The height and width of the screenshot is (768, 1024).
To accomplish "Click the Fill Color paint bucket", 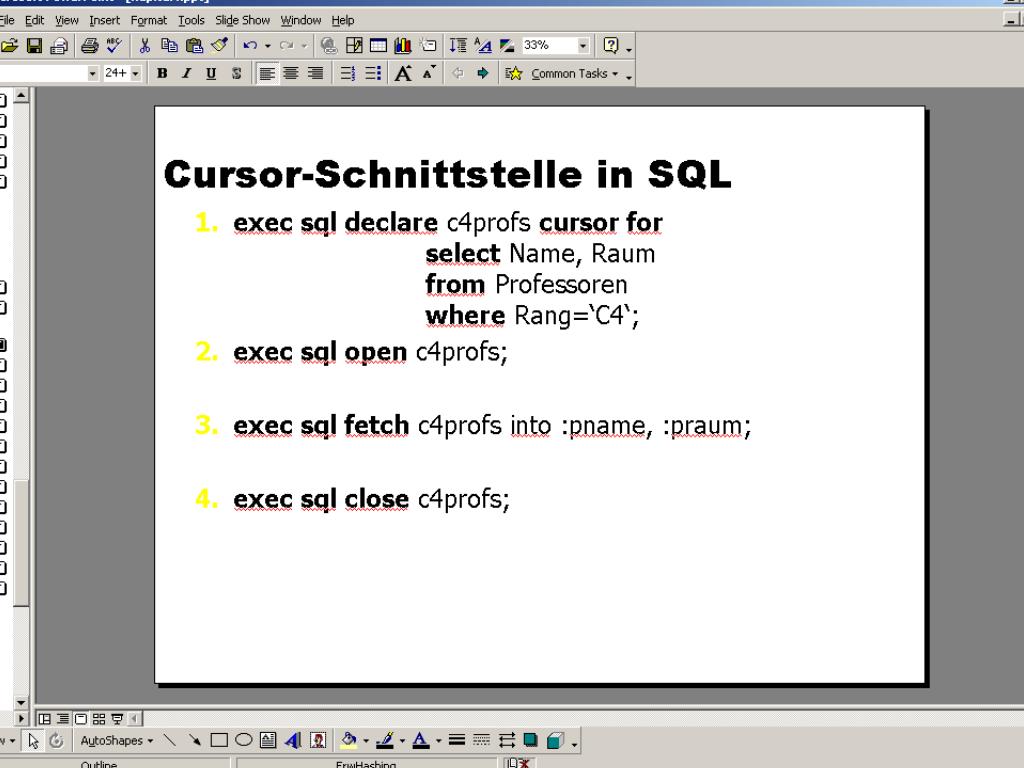I will click(347, 741).
